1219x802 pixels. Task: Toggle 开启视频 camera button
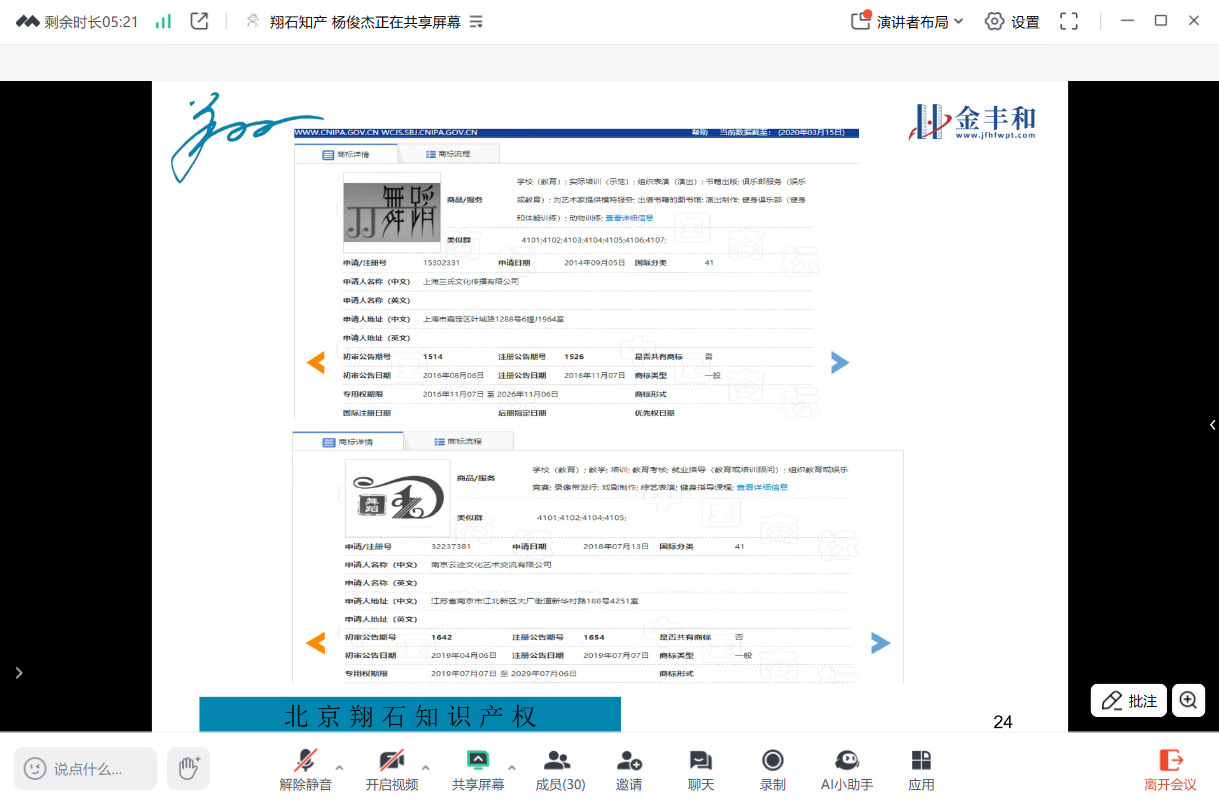click(391, 769)
